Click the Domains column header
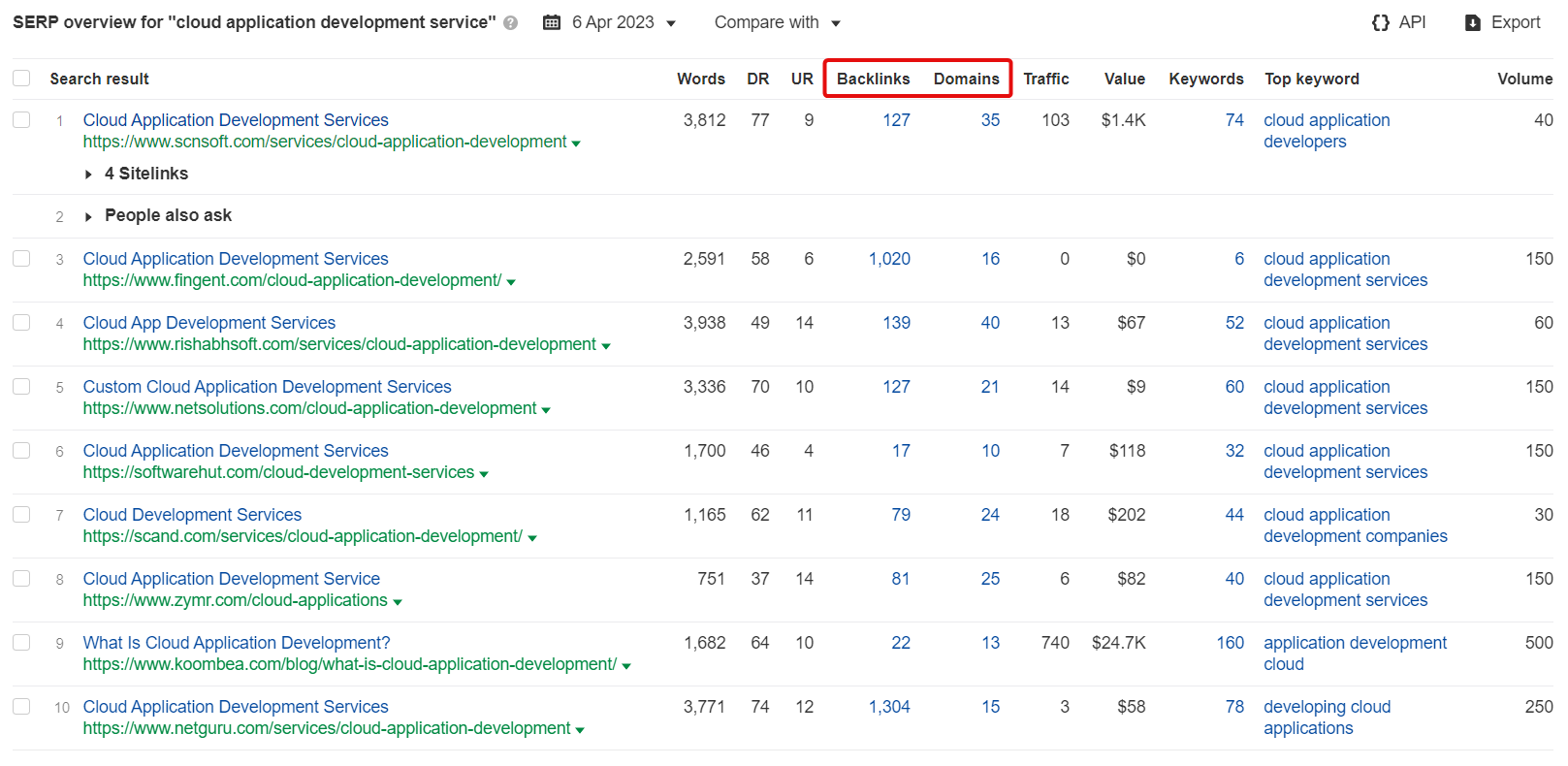The height and width of the screenshot is (766, 1568). pyautogui.click(x=966, y=79)
